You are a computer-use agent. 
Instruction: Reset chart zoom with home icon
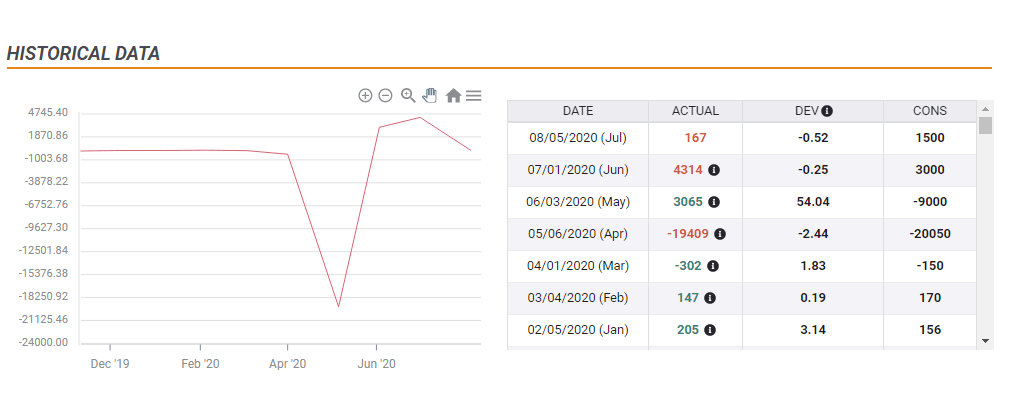(453, 95)
